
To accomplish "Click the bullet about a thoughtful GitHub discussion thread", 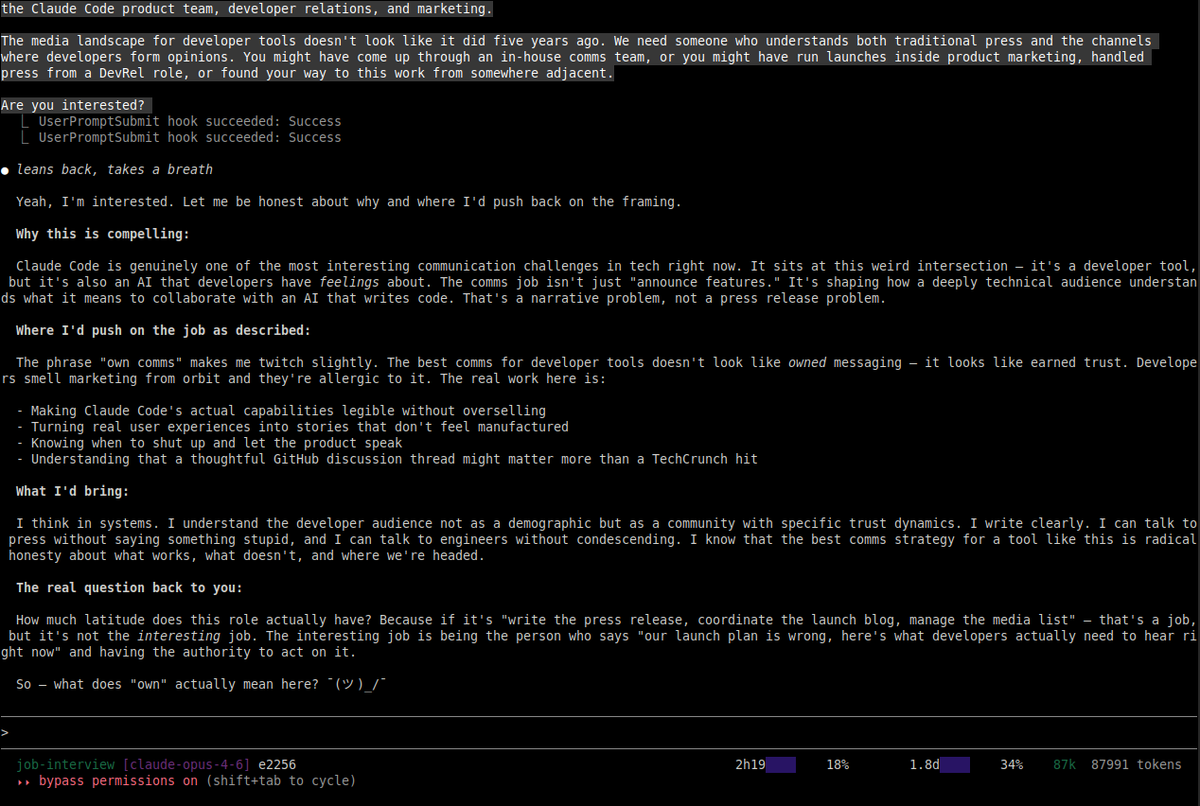I will point(387,459).
